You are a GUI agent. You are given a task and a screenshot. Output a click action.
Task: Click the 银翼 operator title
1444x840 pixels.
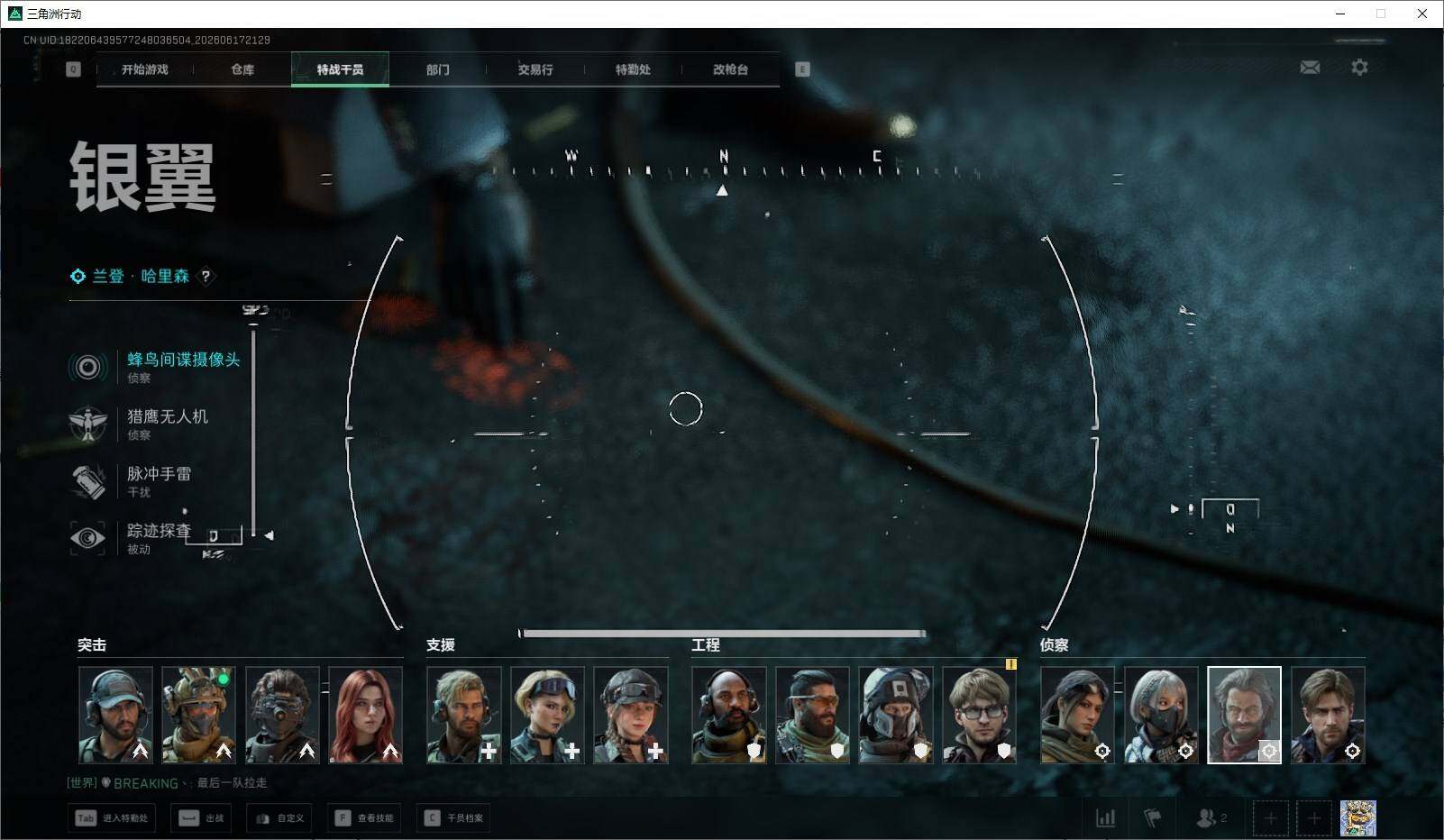[x=143, y=178]
